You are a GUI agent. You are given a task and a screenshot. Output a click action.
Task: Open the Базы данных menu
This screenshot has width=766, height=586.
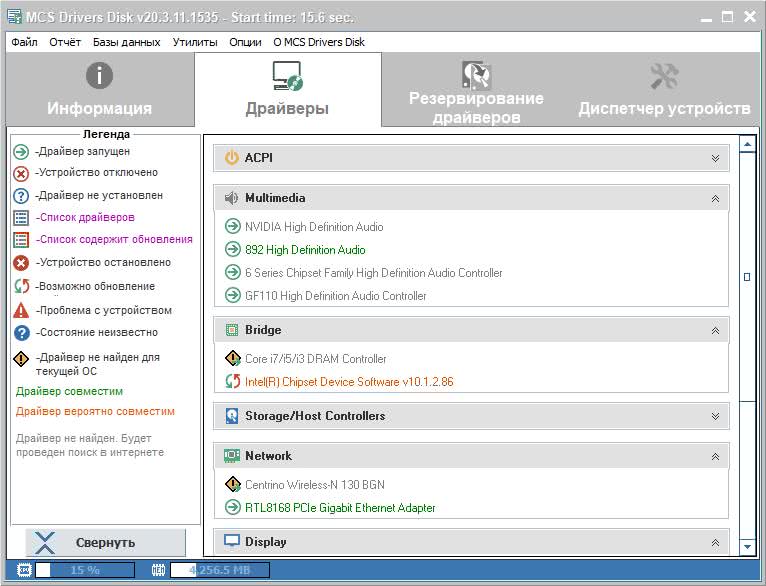coord(127,42)
